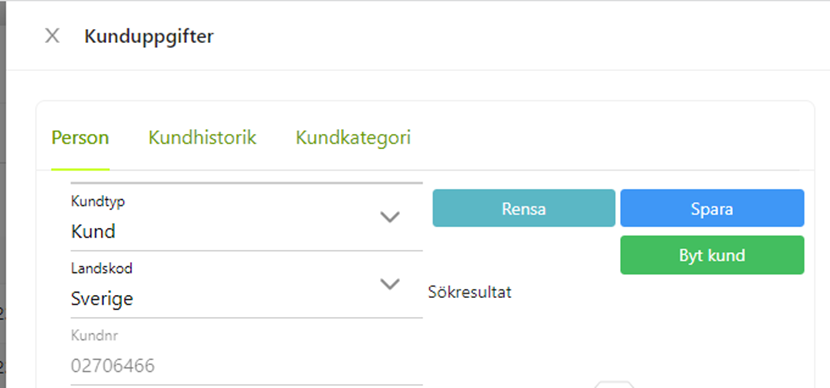Viewport: 830px width, 388px height.
Task: Select the Kundkategori tab
Action: (x=353, y=138)
